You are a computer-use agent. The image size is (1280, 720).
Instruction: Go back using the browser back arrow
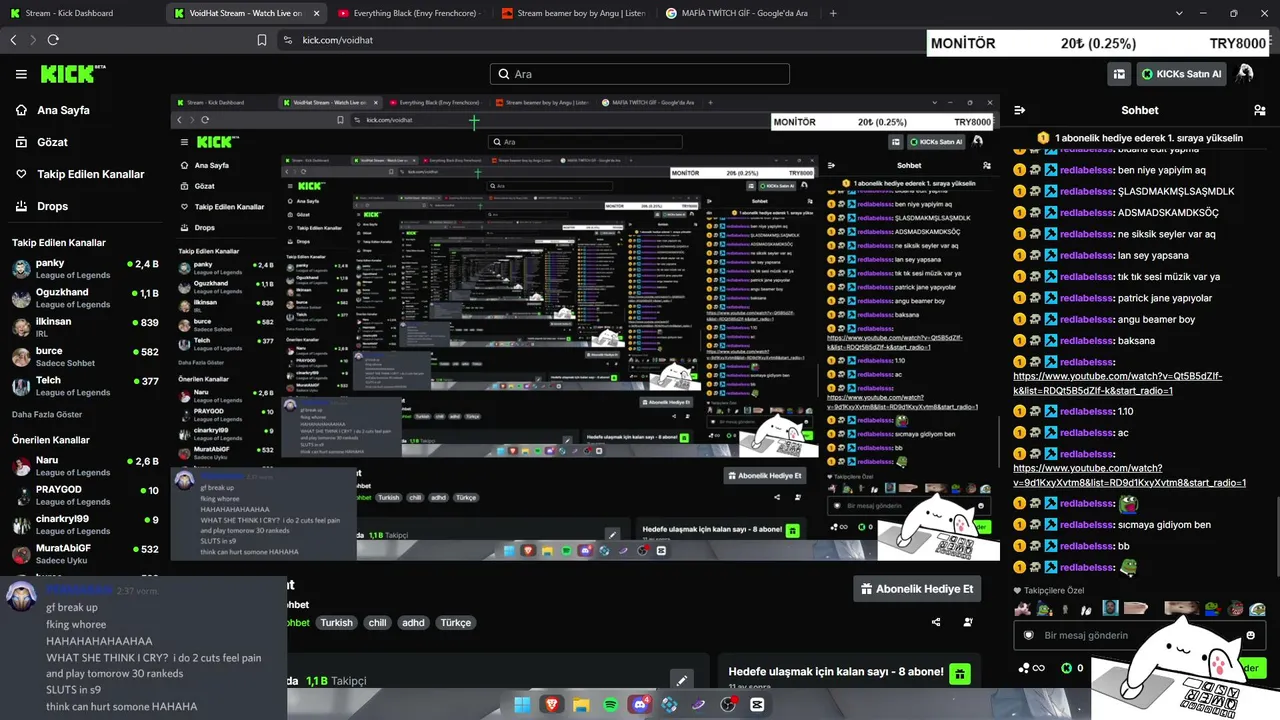[x=13, y=40]
